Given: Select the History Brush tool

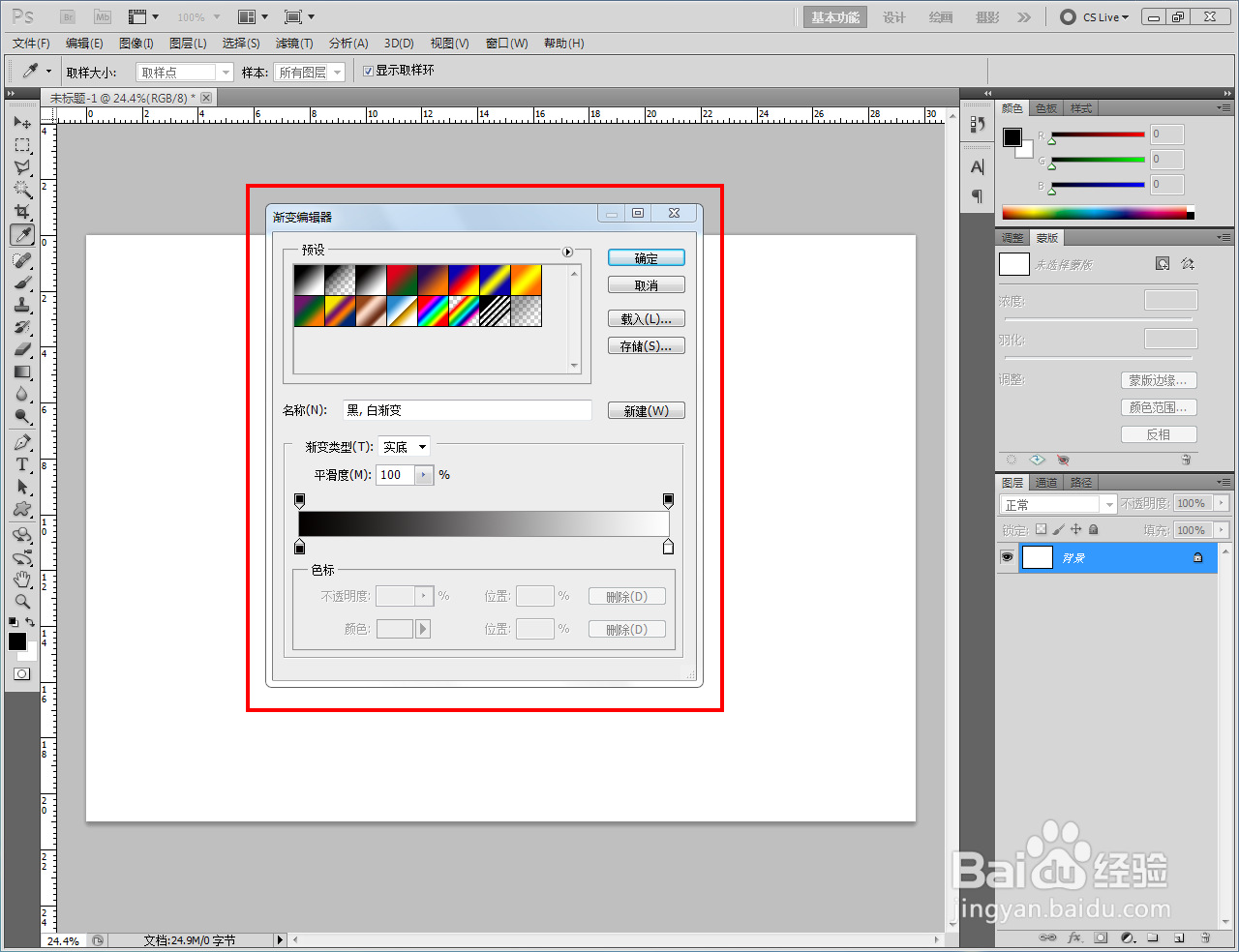Looking at the screenshot, I should (x=22, y=328).
